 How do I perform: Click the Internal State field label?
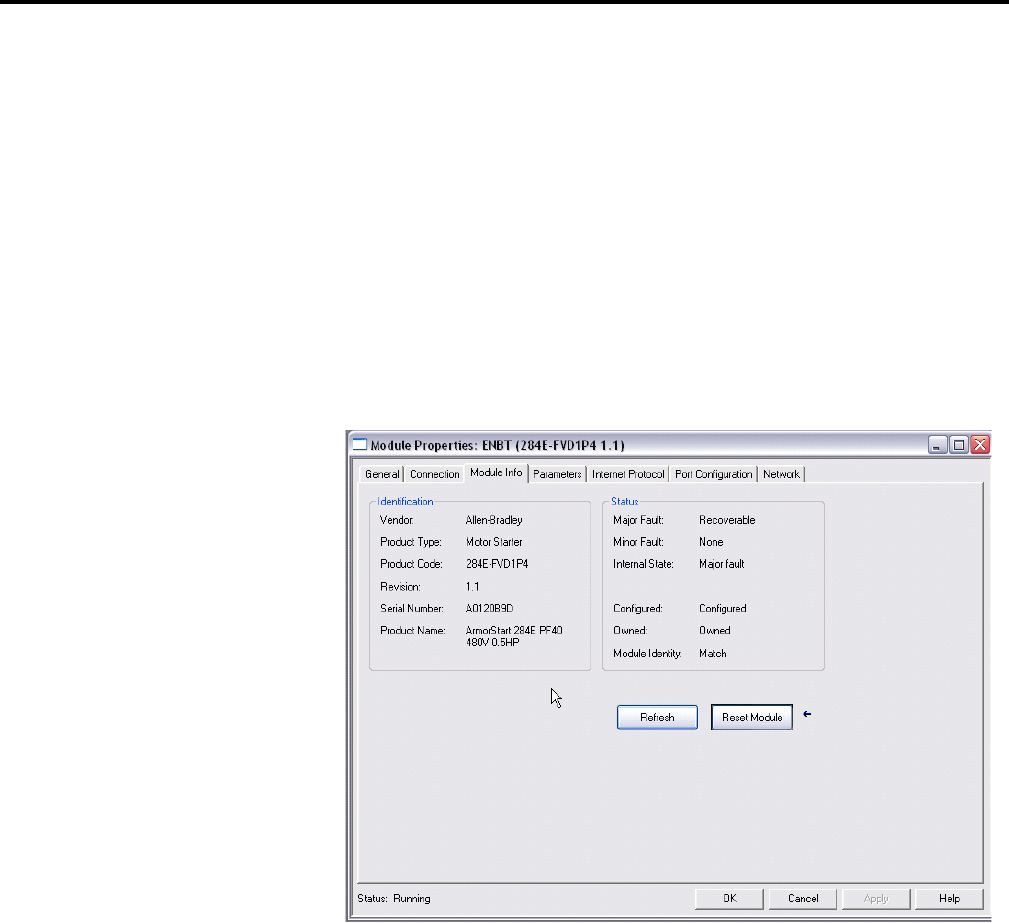point(643,564)
